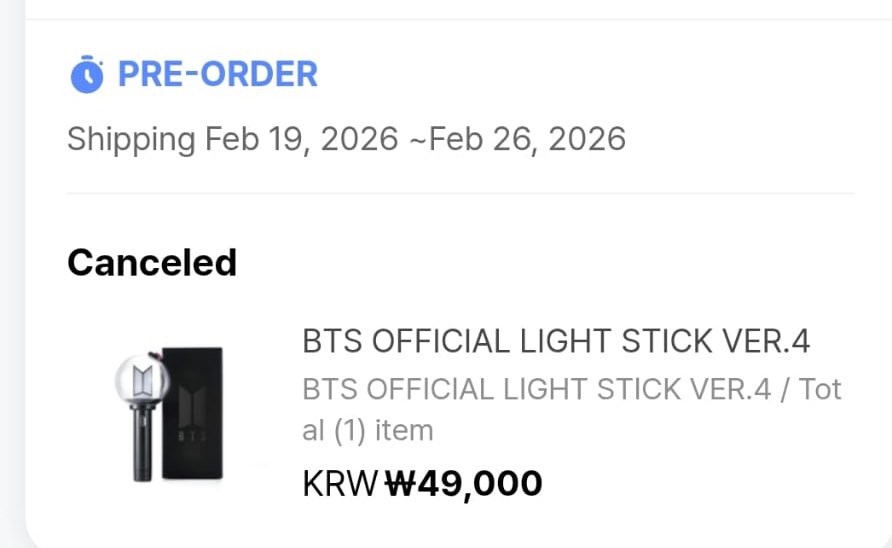Screen dimensions: 892x548
Task: Click the top border line above PRE-ORDER
Action: (x=459, y=19)
